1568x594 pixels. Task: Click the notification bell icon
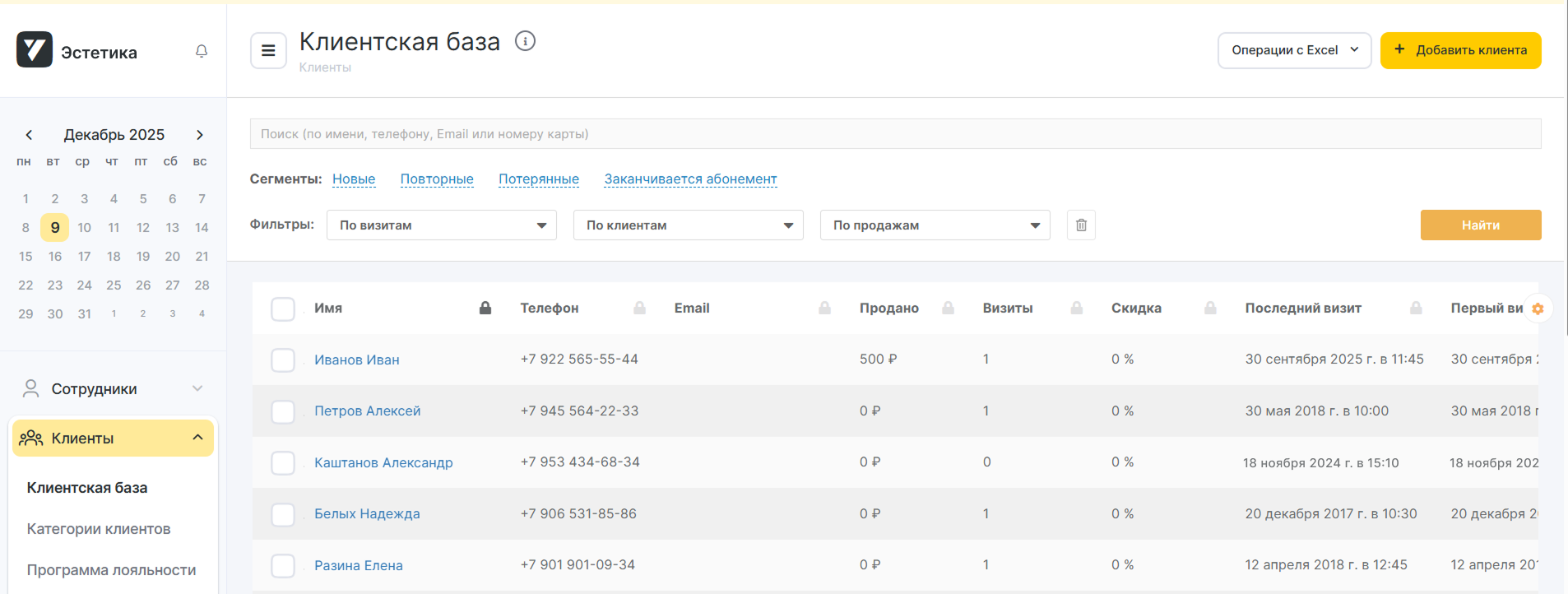(x=202, y=51)
